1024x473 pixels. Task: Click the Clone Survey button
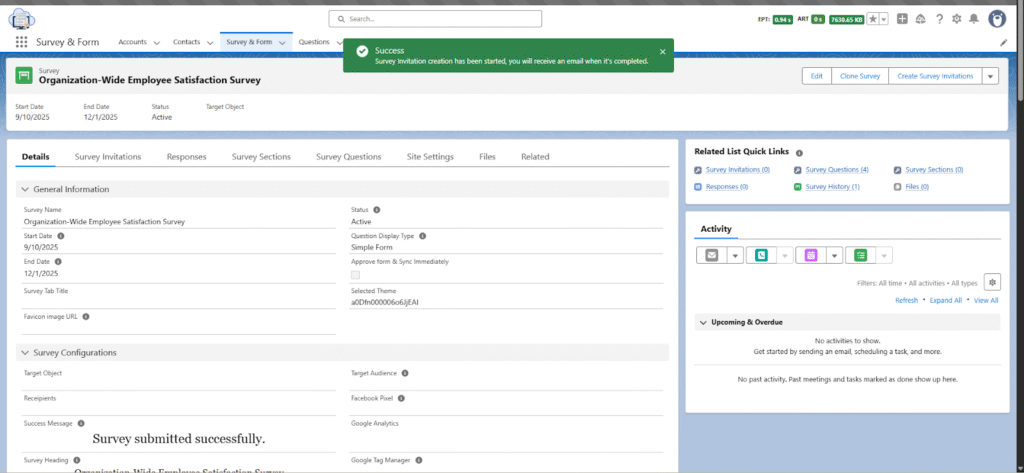pos(860,76)
